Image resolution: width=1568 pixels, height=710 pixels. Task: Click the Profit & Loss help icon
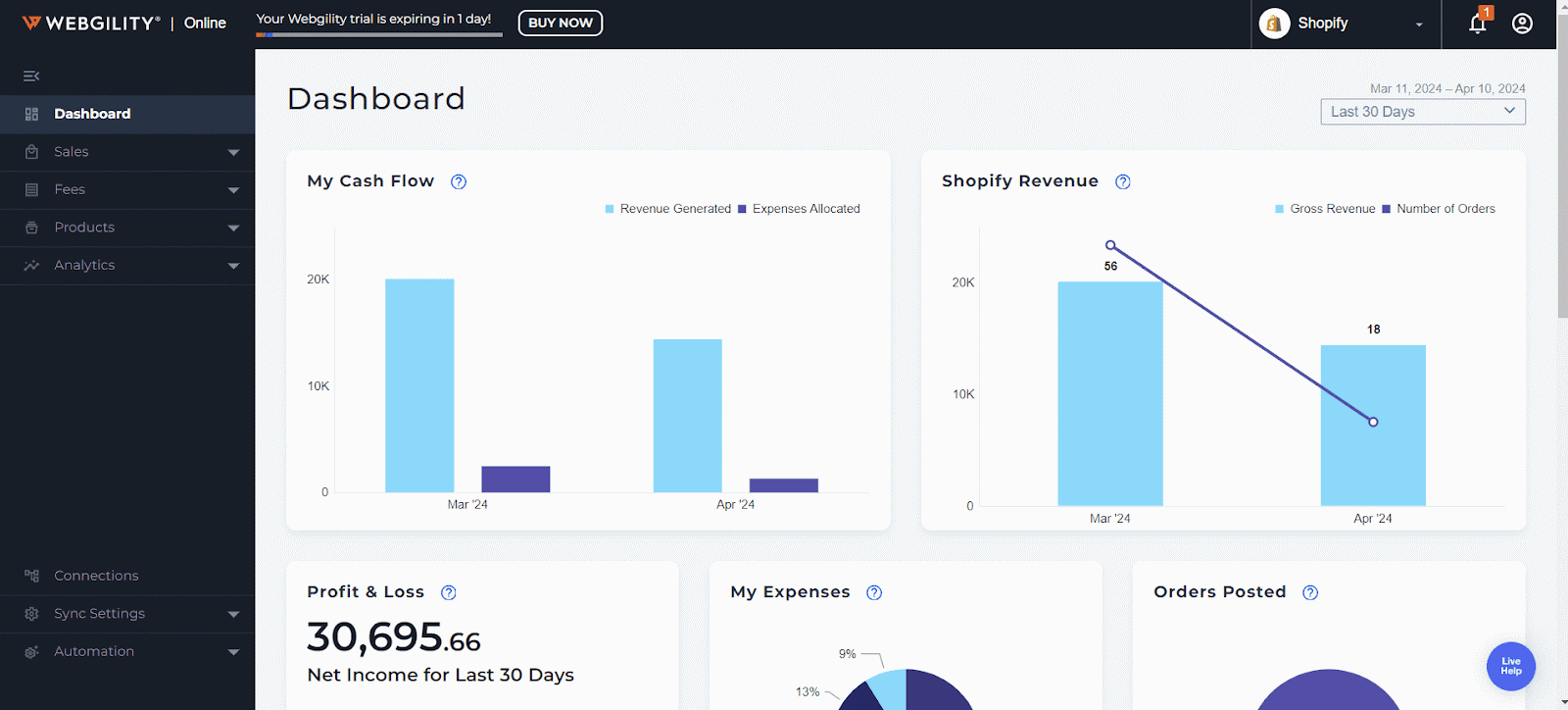[449, 592]
